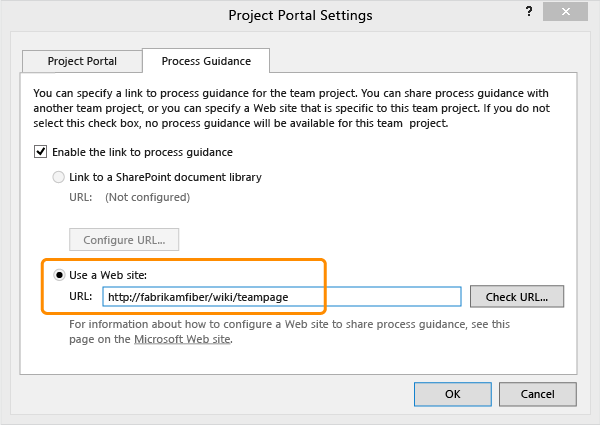Toggle Enable the link to process guidance
This screenshot has width=600, height=425.
(41, 152)
